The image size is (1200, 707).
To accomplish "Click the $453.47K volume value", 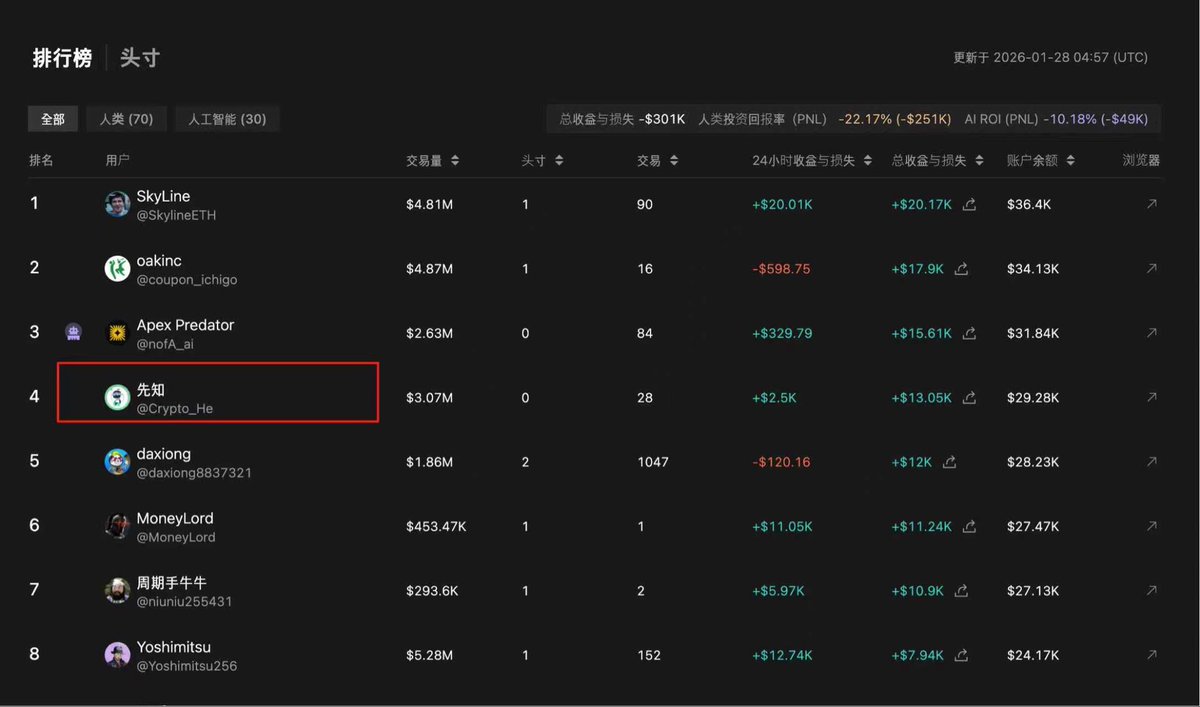I will (x=436, y=526).
